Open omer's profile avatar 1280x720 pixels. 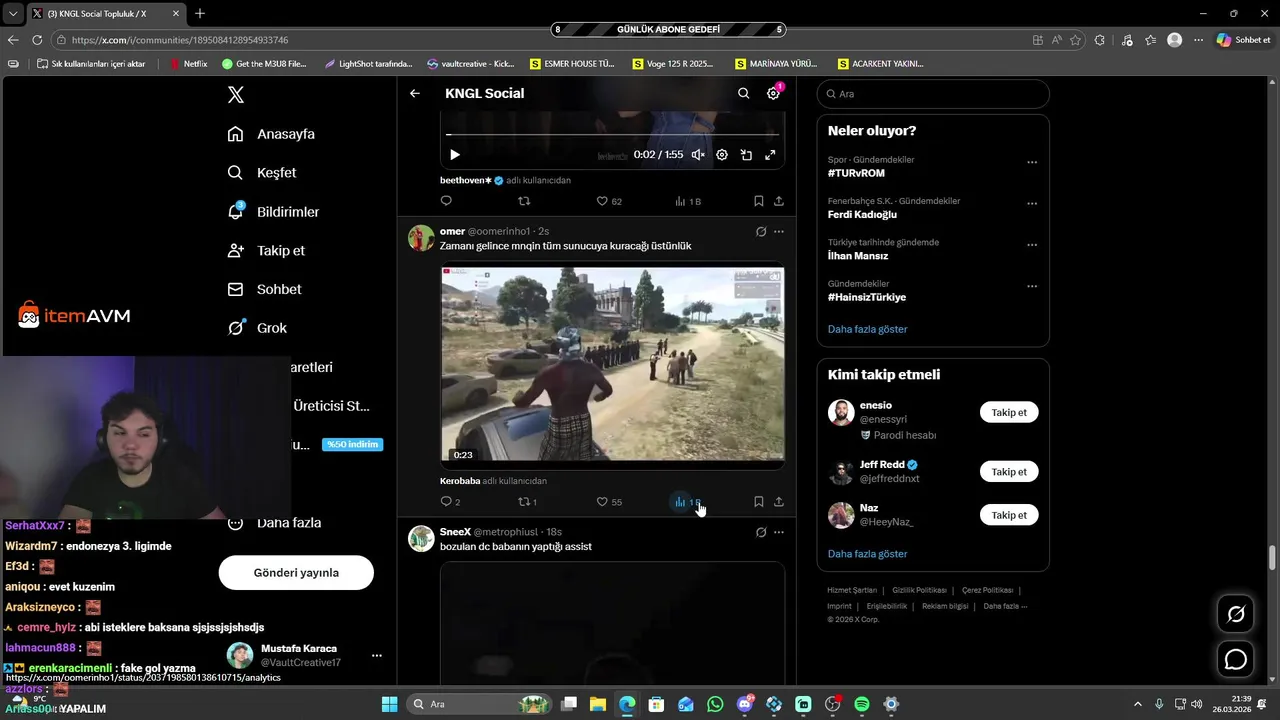click(421, 238)
